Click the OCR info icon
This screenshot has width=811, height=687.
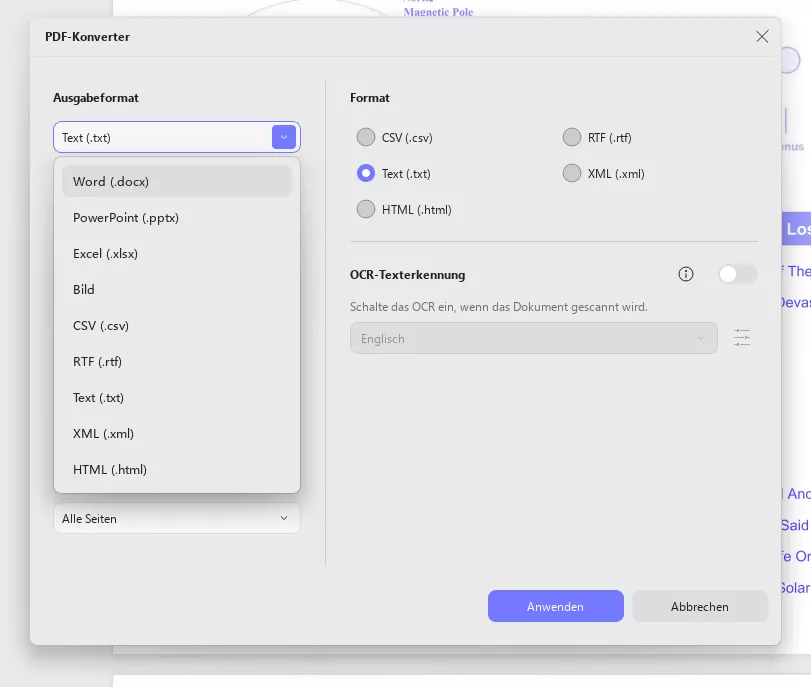coord(686,274)
